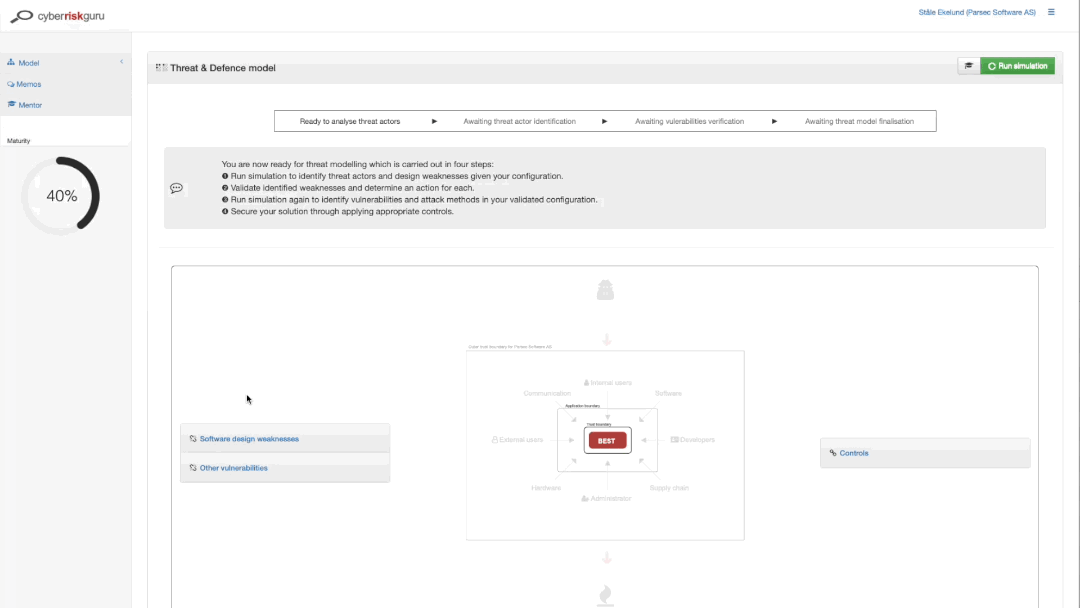1080x608 pixels.
Task: Open Memos in the sidebar
Action: pyautogui.click(x=28, y=84)
